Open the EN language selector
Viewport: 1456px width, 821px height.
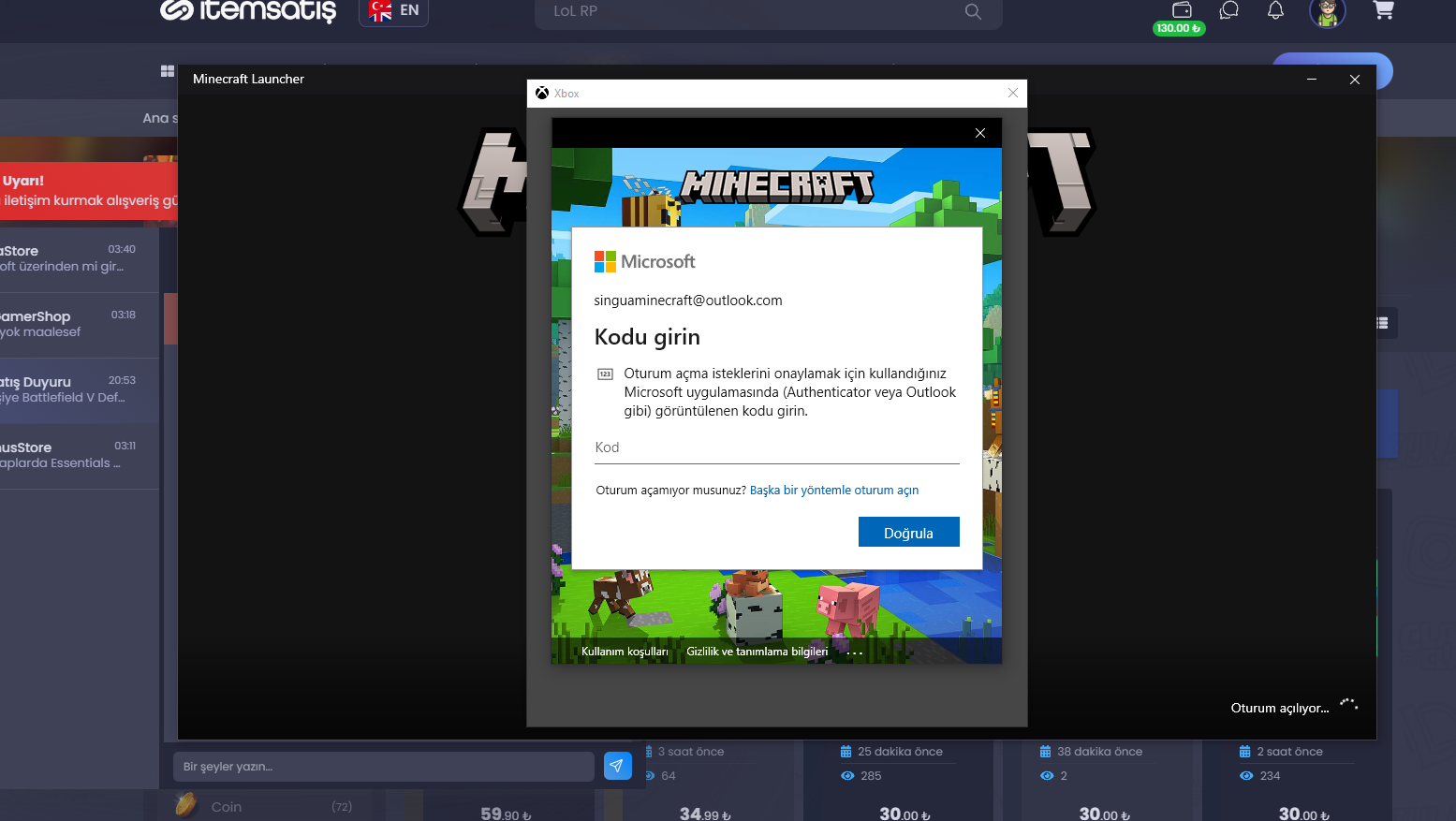pyautogui.click(x=394, y=11)
